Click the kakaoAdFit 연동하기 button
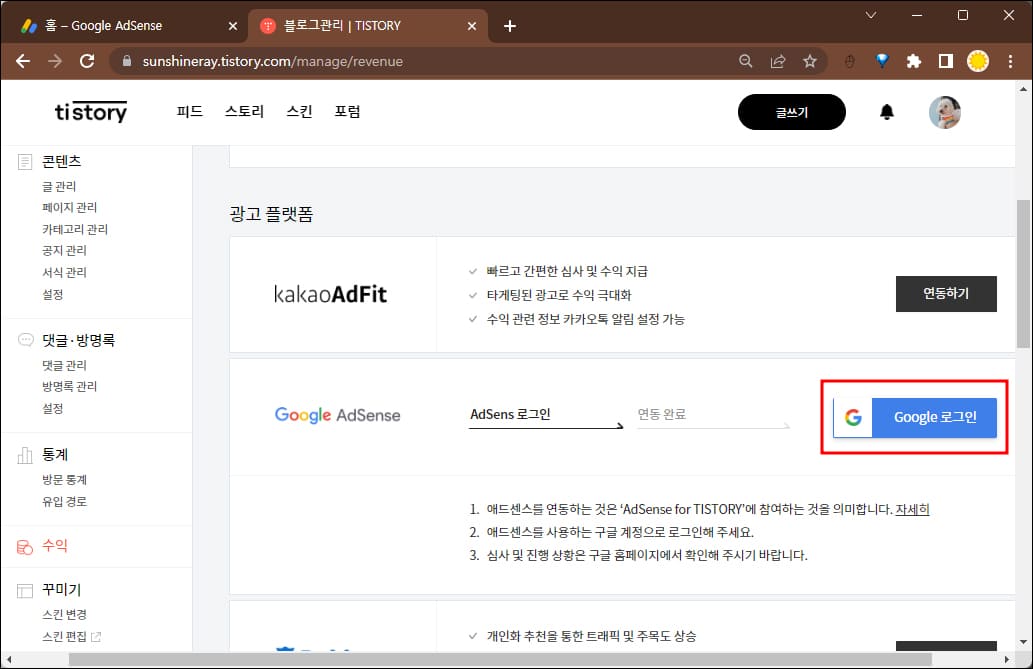Screen dimensions: 1033x669 [x=946, y=294]
